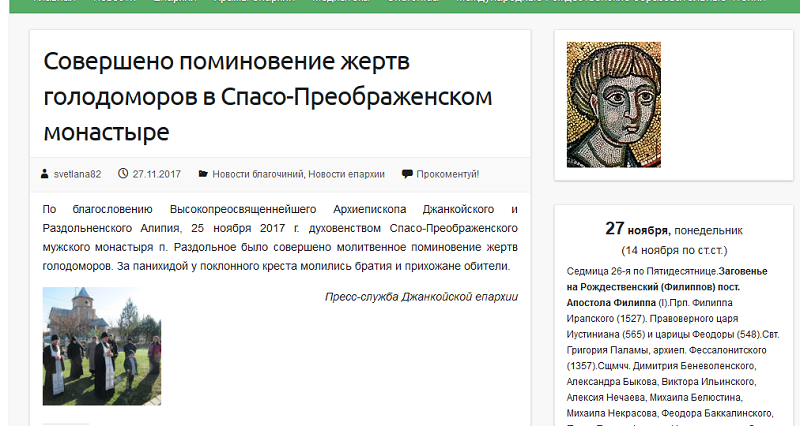Open the 27.11.2017 date link
The height and width of the screenshot is (426, 800).
click(x=157, y=174)
